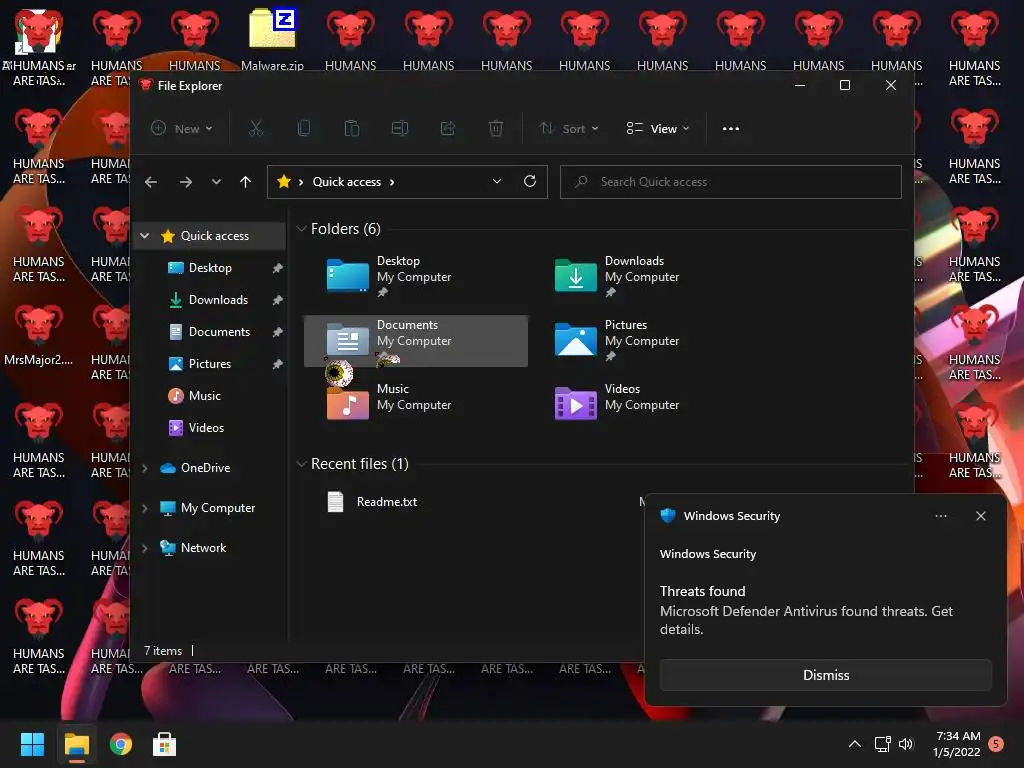The width and height of the screenshot is (1024, 768).
Task: Go forward with the right arrow
Action: point(185,182)
